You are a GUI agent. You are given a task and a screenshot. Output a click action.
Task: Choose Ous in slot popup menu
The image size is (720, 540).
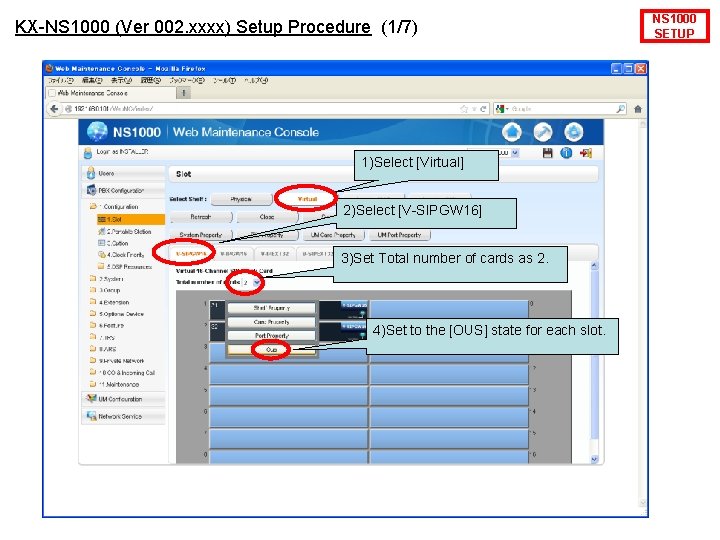271,350
